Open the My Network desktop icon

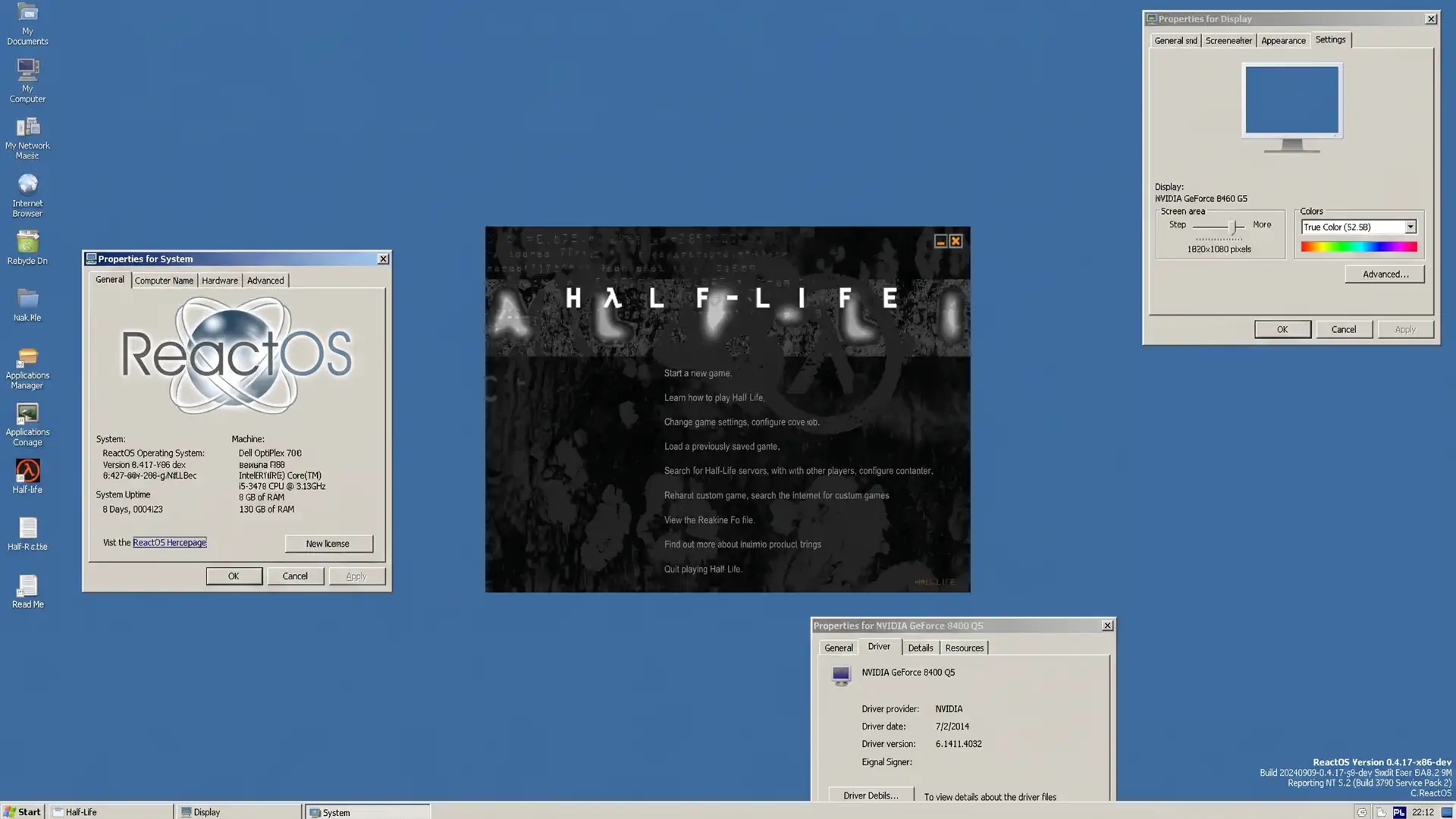tap(27, 138)
